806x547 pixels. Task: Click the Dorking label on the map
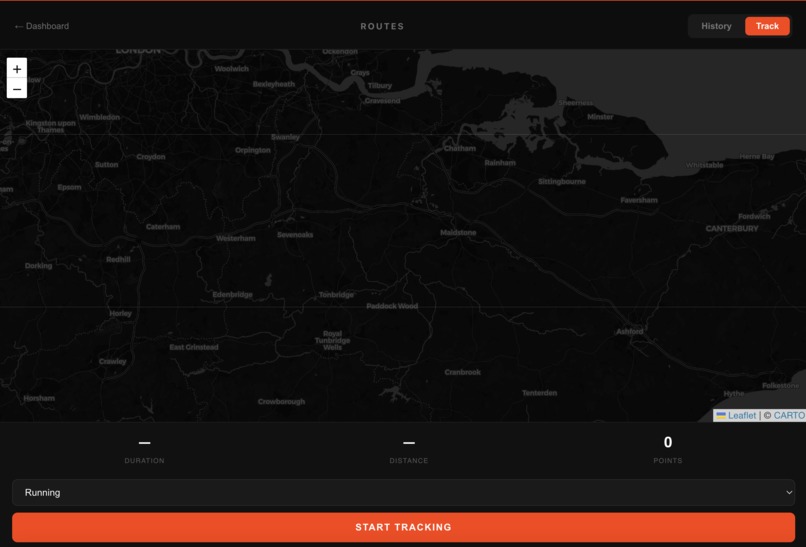pos(39,266)
